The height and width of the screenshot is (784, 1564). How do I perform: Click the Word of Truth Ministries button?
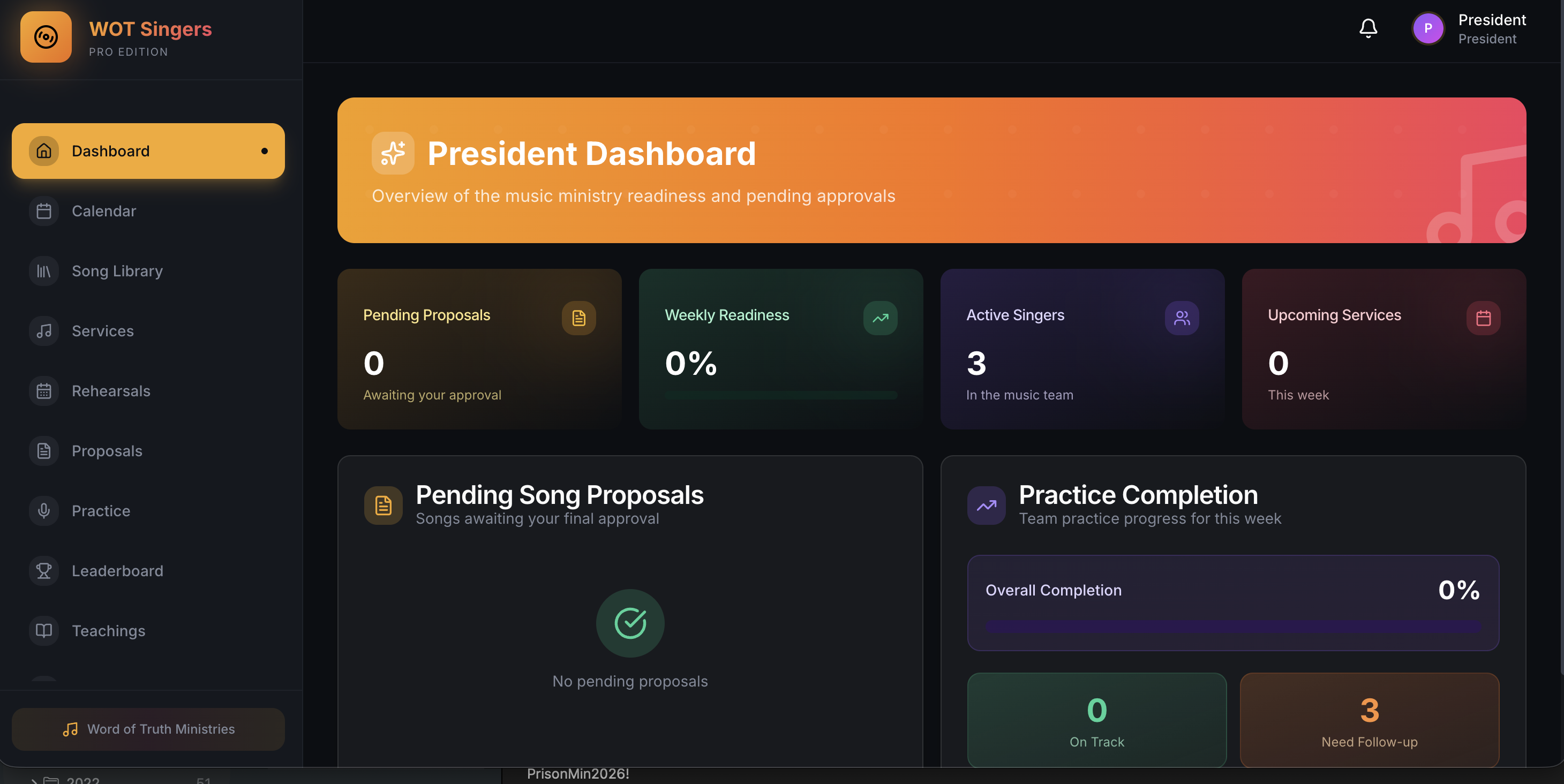pyautogui.click(x=148, y=729)
